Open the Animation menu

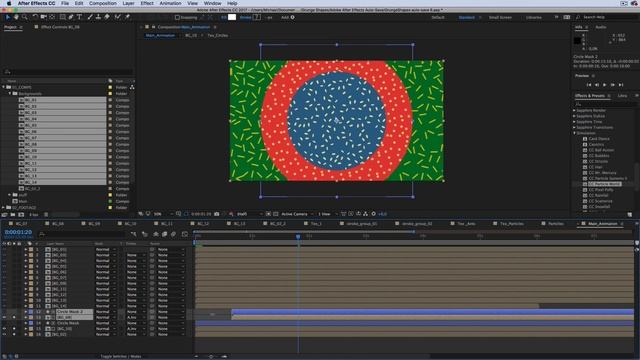[x=170, y=3]
